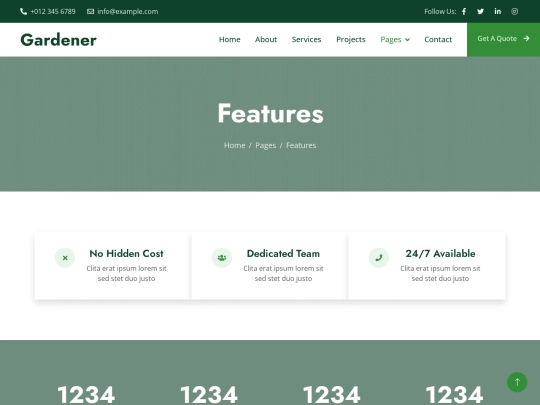Open the Twitter follow icon
Viewport: 540px width, 405px height.
point(480,12)
